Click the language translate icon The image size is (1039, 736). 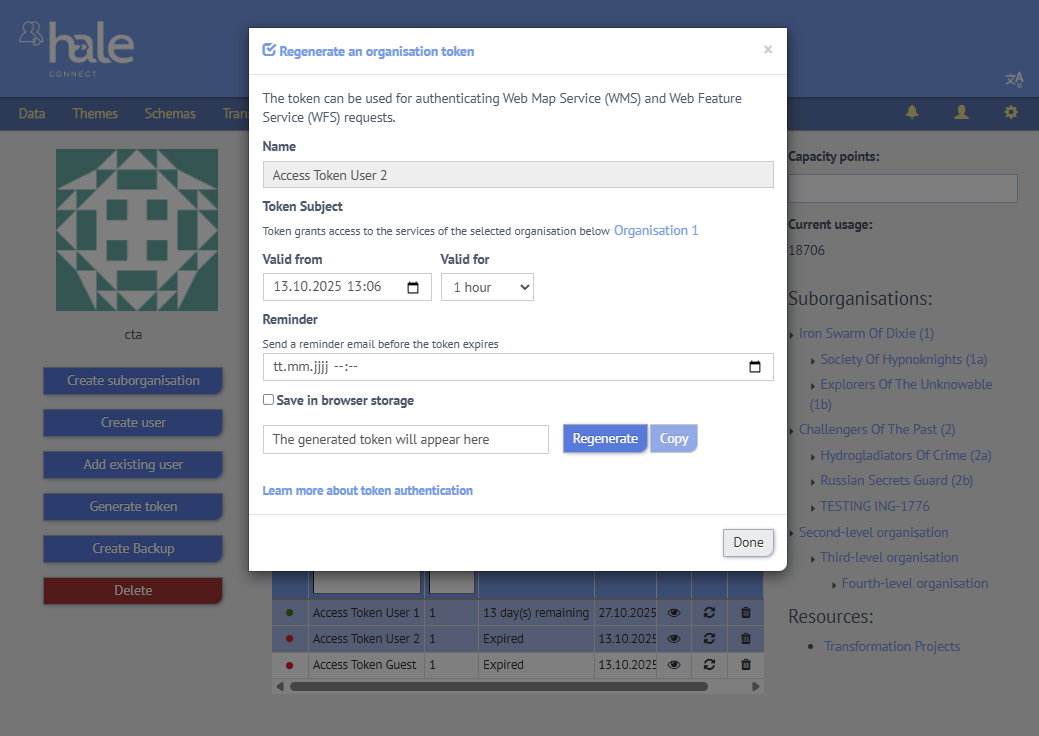click(1014, 80)
